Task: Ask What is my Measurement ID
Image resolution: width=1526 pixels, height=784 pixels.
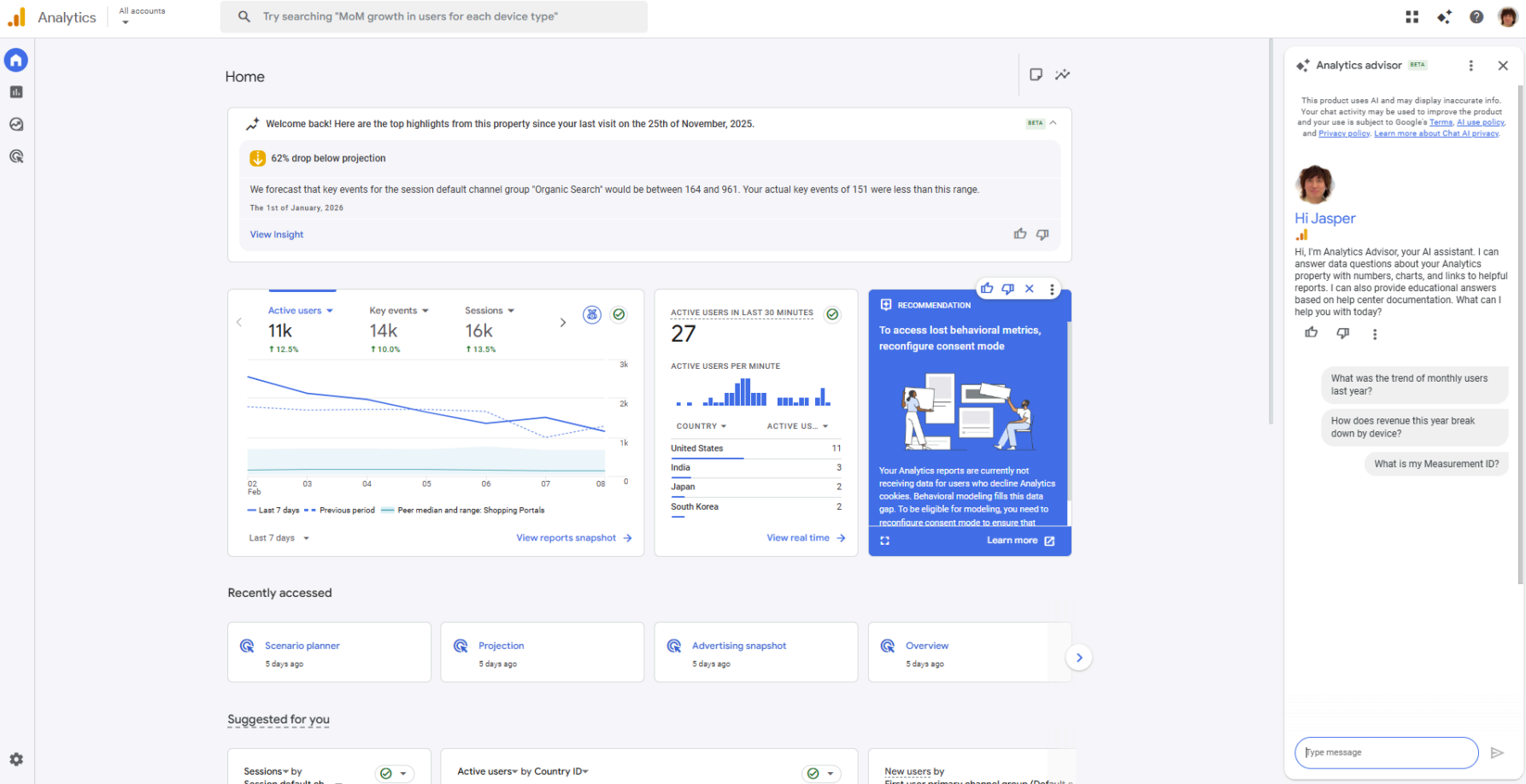Action: click(x=1436, y=464)
